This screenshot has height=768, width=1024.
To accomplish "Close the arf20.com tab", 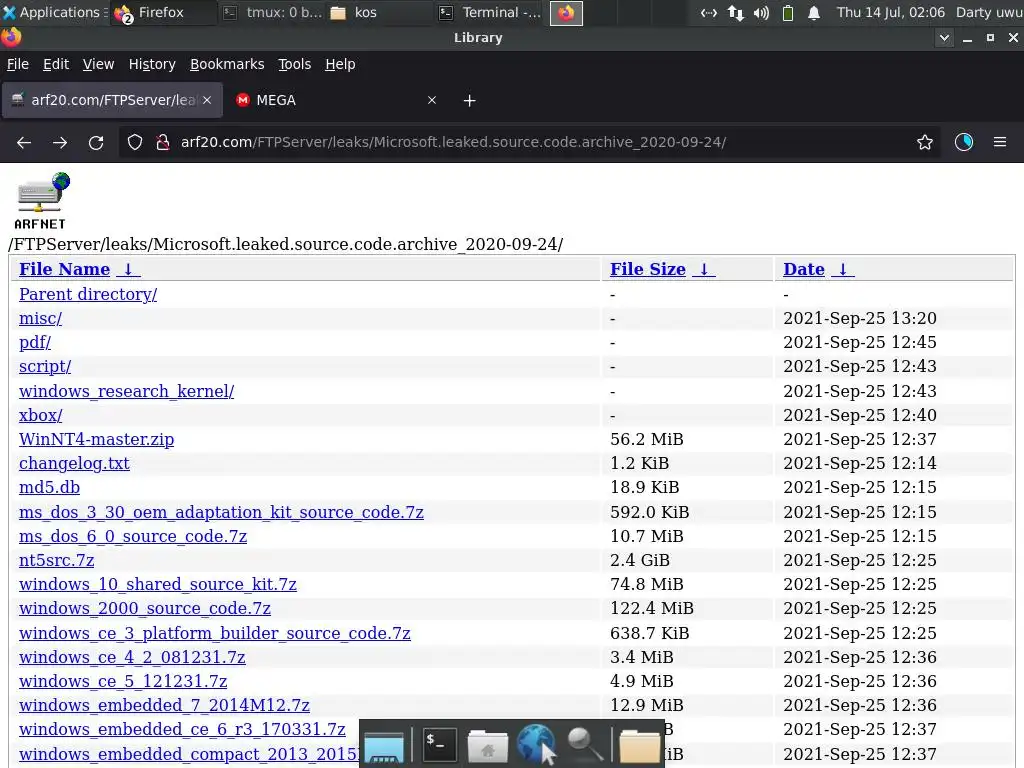I will point(207,100).
